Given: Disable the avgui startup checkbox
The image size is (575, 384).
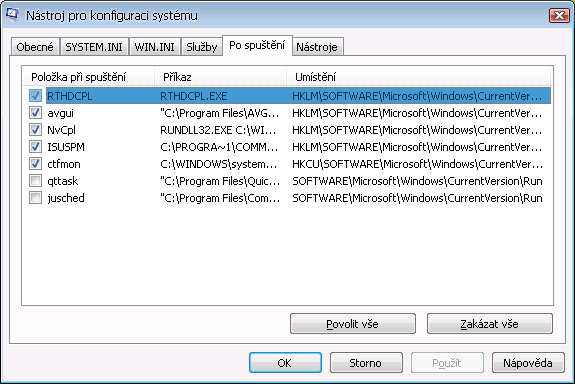Looking at the screenshot, I should pyautogui.click(x=36, y=113).
